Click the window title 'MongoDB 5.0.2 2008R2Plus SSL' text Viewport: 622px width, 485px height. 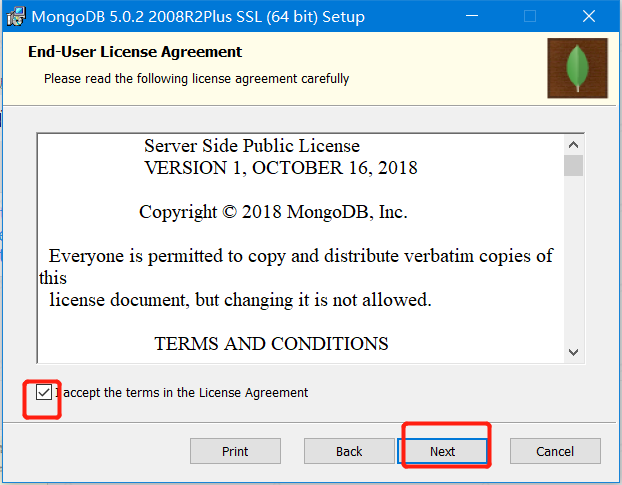click(x=198, y=17)
